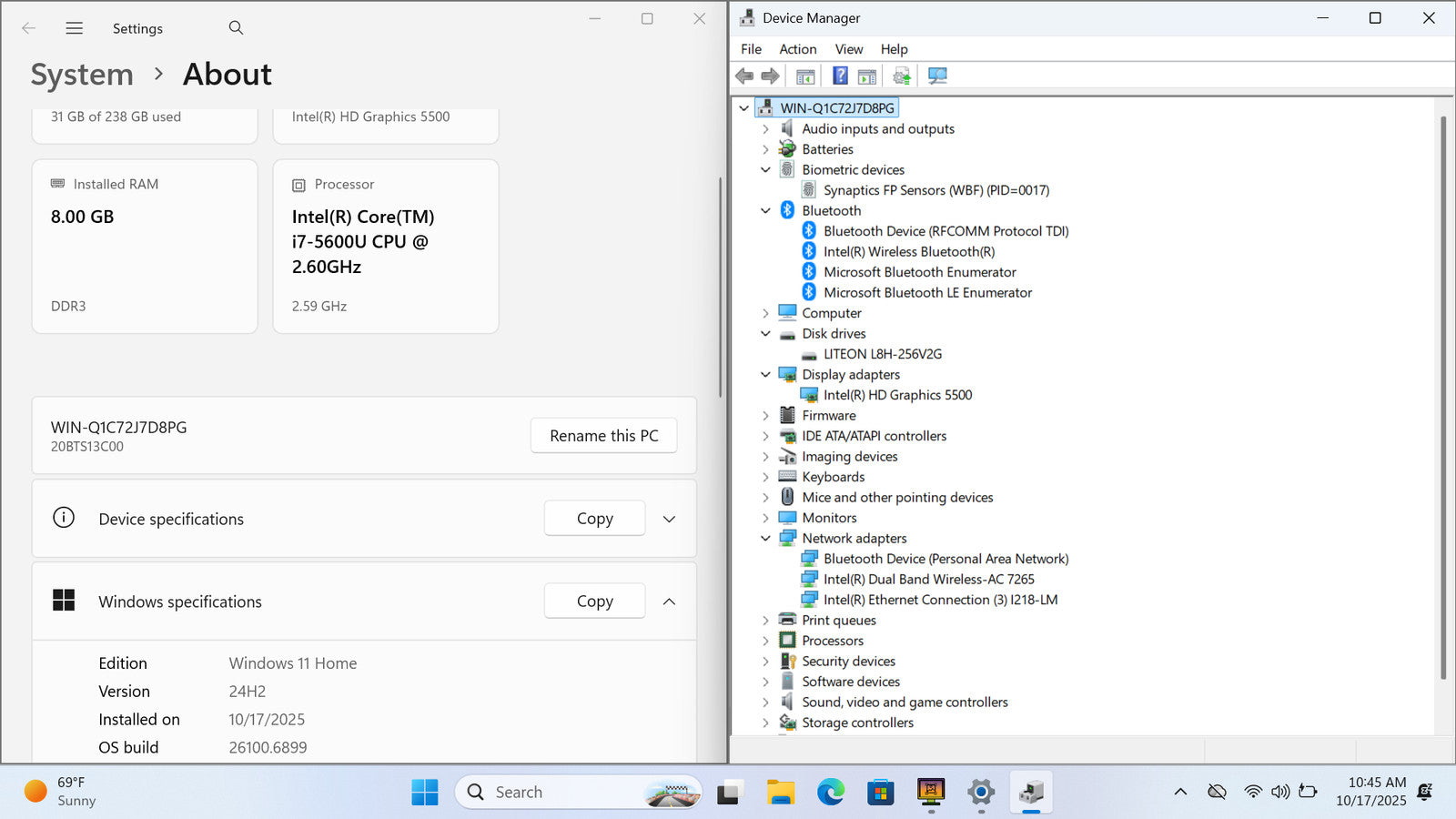Copy the Windows specifications
The height and width of the screenshot is (819, 1456).
594,602
